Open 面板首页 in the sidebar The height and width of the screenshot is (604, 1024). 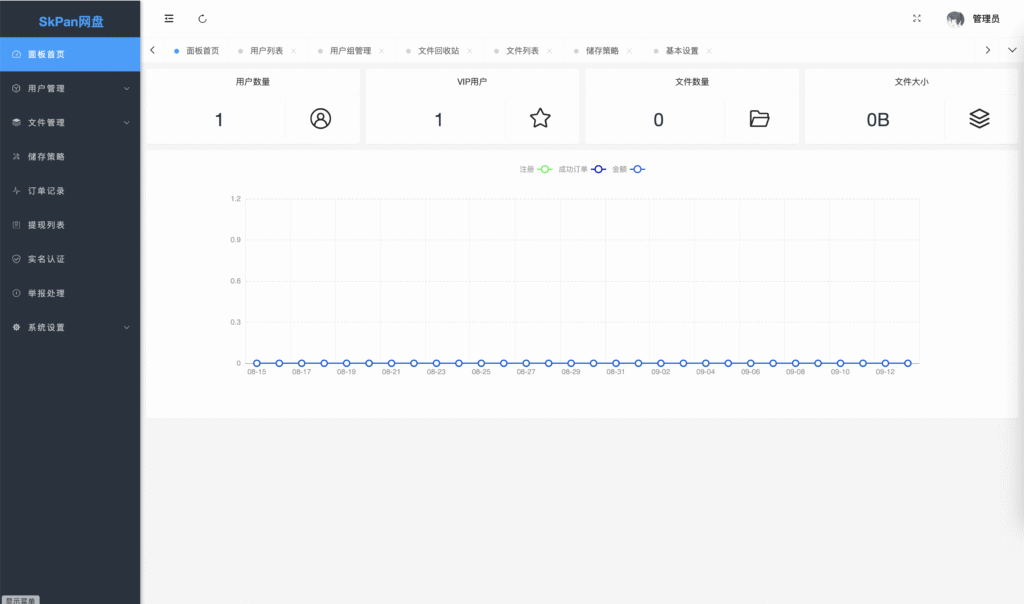(x=70, y=54)
